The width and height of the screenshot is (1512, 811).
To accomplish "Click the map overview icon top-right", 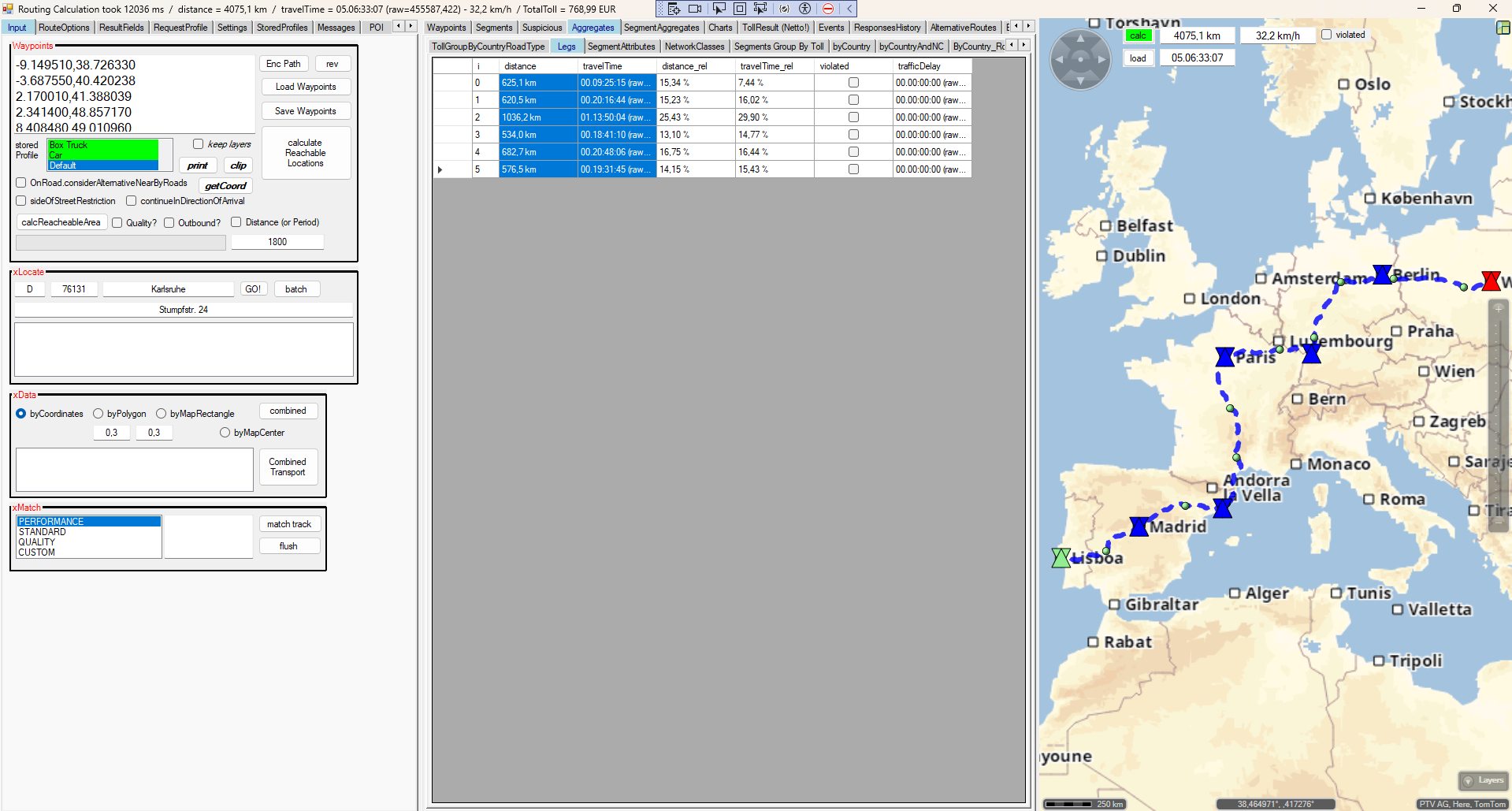I will (x=1503, y=28).
